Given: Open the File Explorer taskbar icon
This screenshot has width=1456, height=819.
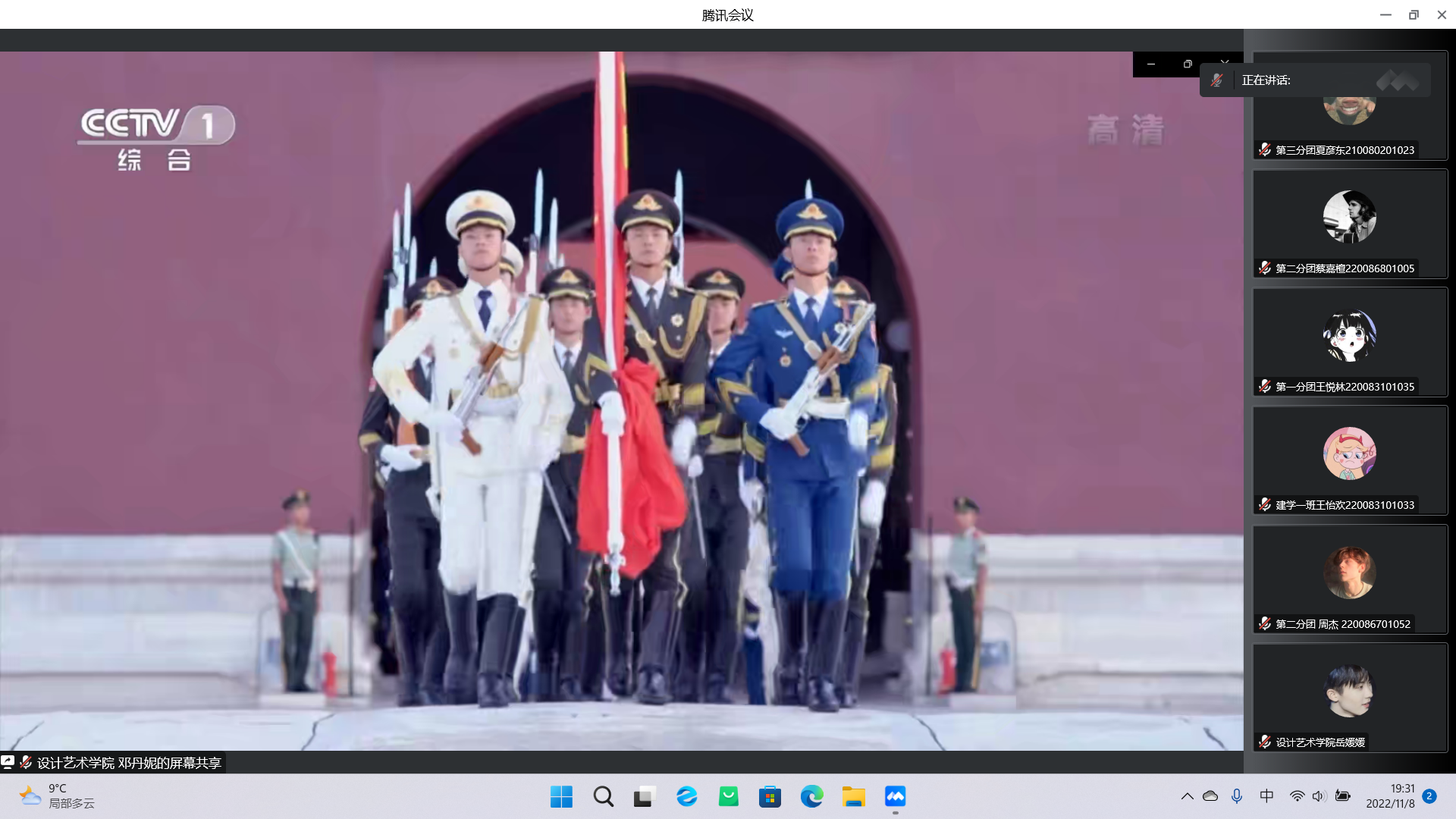Looking at the screenshot, I should point(853,796).
